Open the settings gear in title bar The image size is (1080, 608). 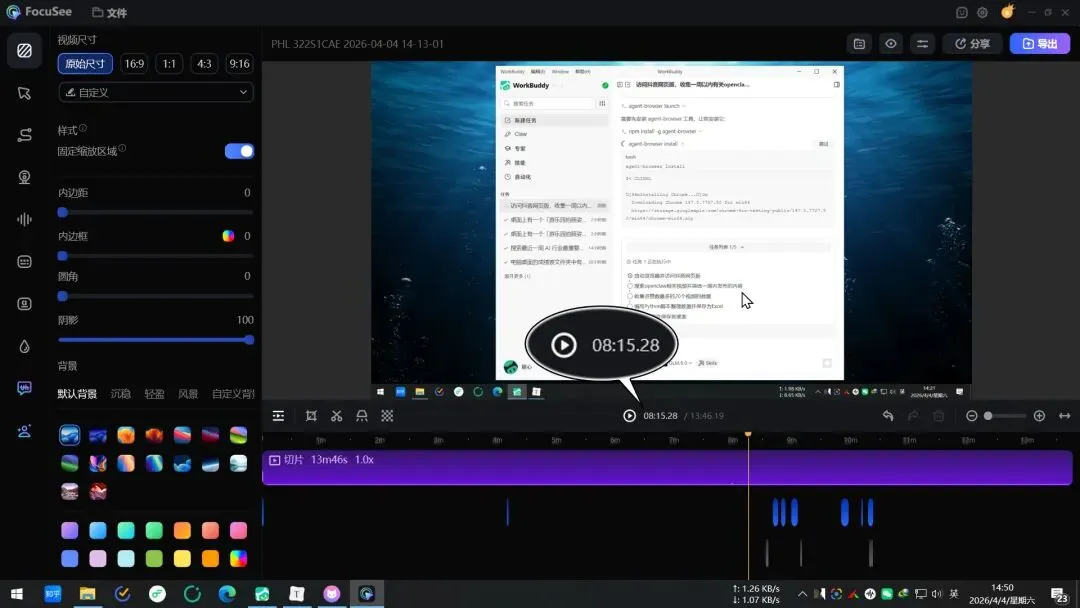click(982, 12)
